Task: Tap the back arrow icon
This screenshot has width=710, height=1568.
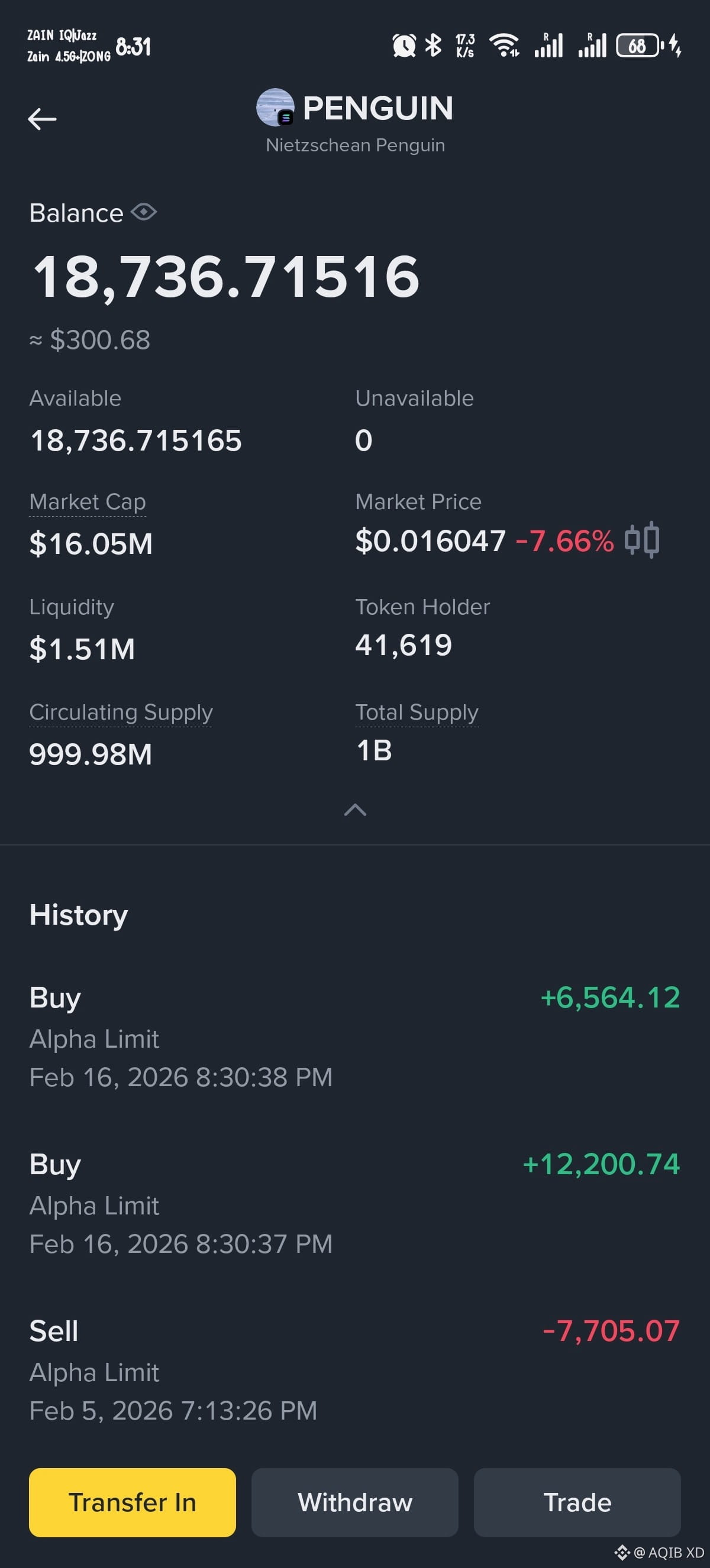Action: pos(42,119)
